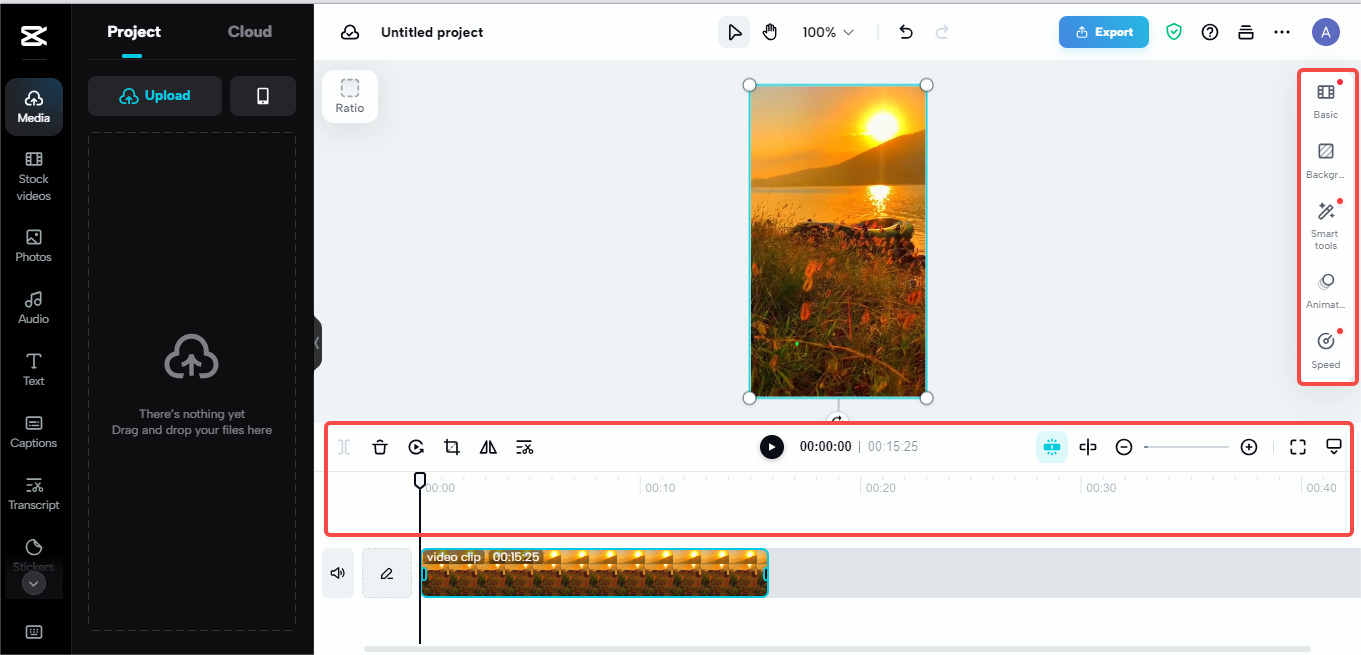Screen dimensions: 1361x655
Task: Open Stock videos in sidebar
Action: coord(34,176)
